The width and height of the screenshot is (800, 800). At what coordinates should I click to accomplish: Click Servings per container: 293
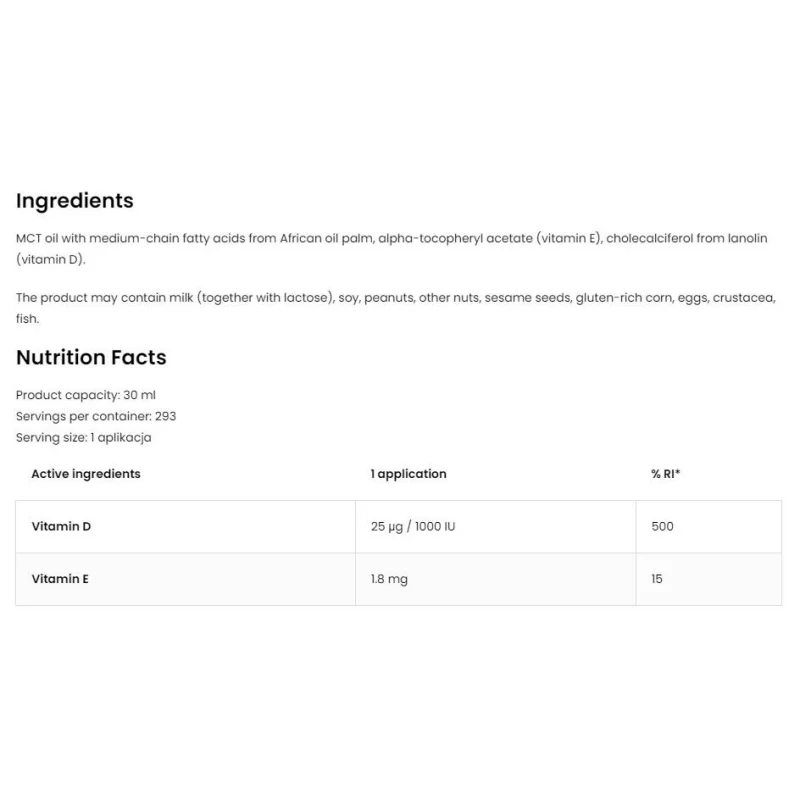coord(96,416)
